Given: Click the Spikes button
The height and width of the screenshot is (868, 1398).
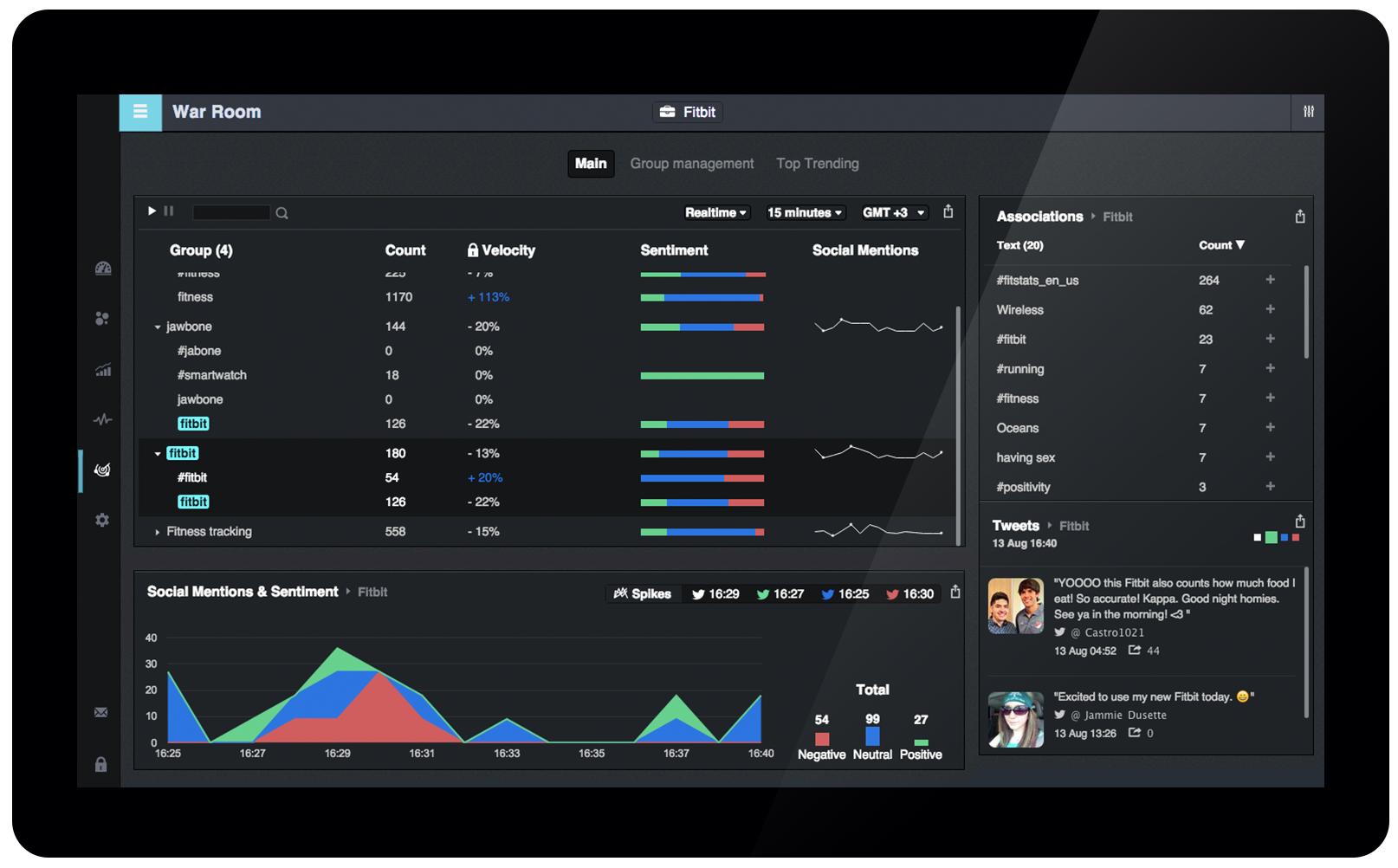Looking at the screenshot, I should [643, 593].
